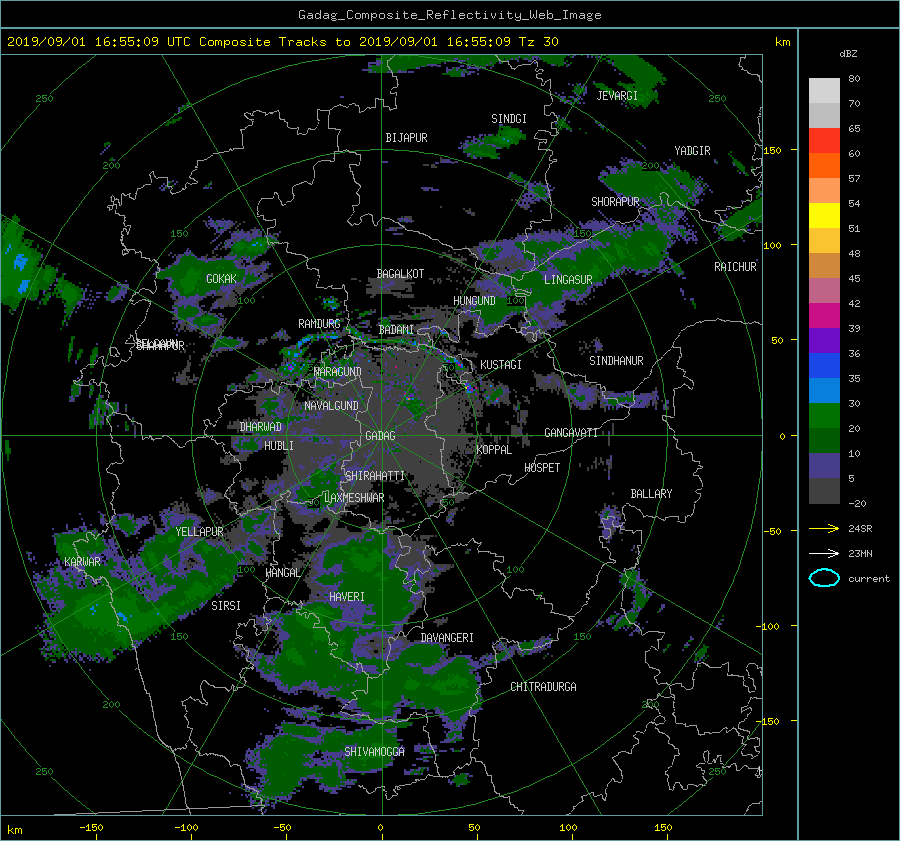Click the km unit label at top right
Screen dimensions: 900x841
click(x=782, y=42)
